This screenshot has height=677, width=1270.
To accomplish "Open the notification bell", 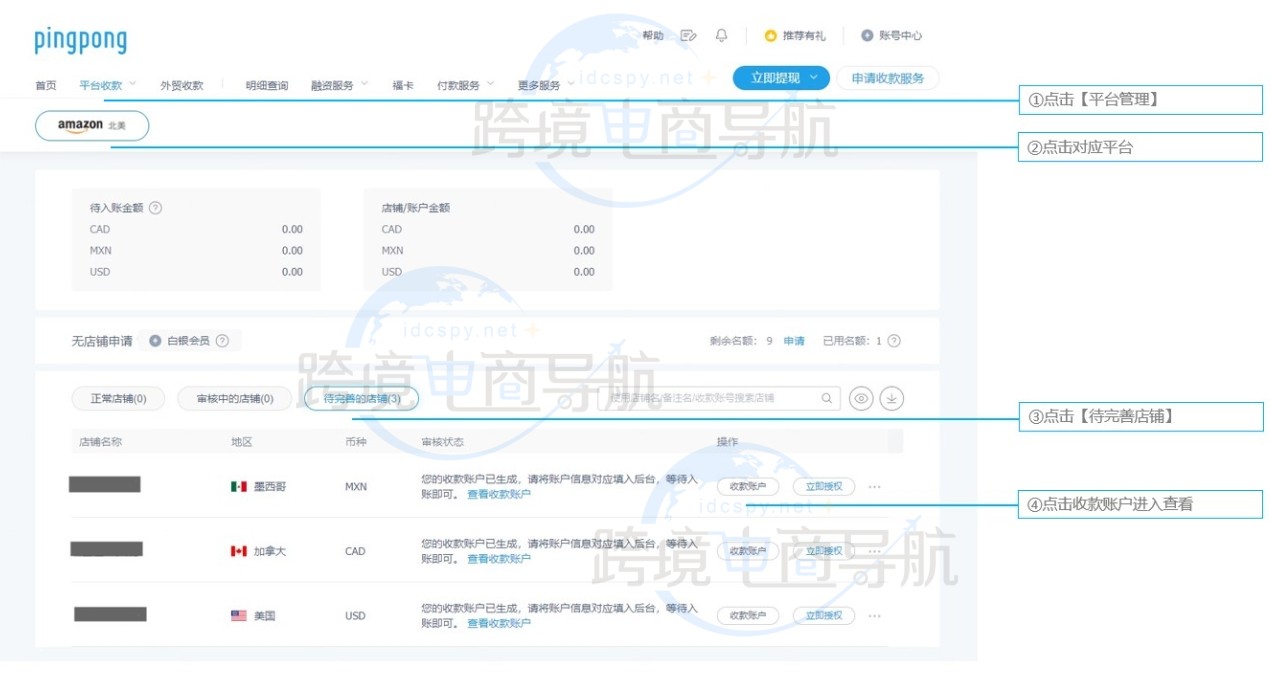I will [721, 34].
